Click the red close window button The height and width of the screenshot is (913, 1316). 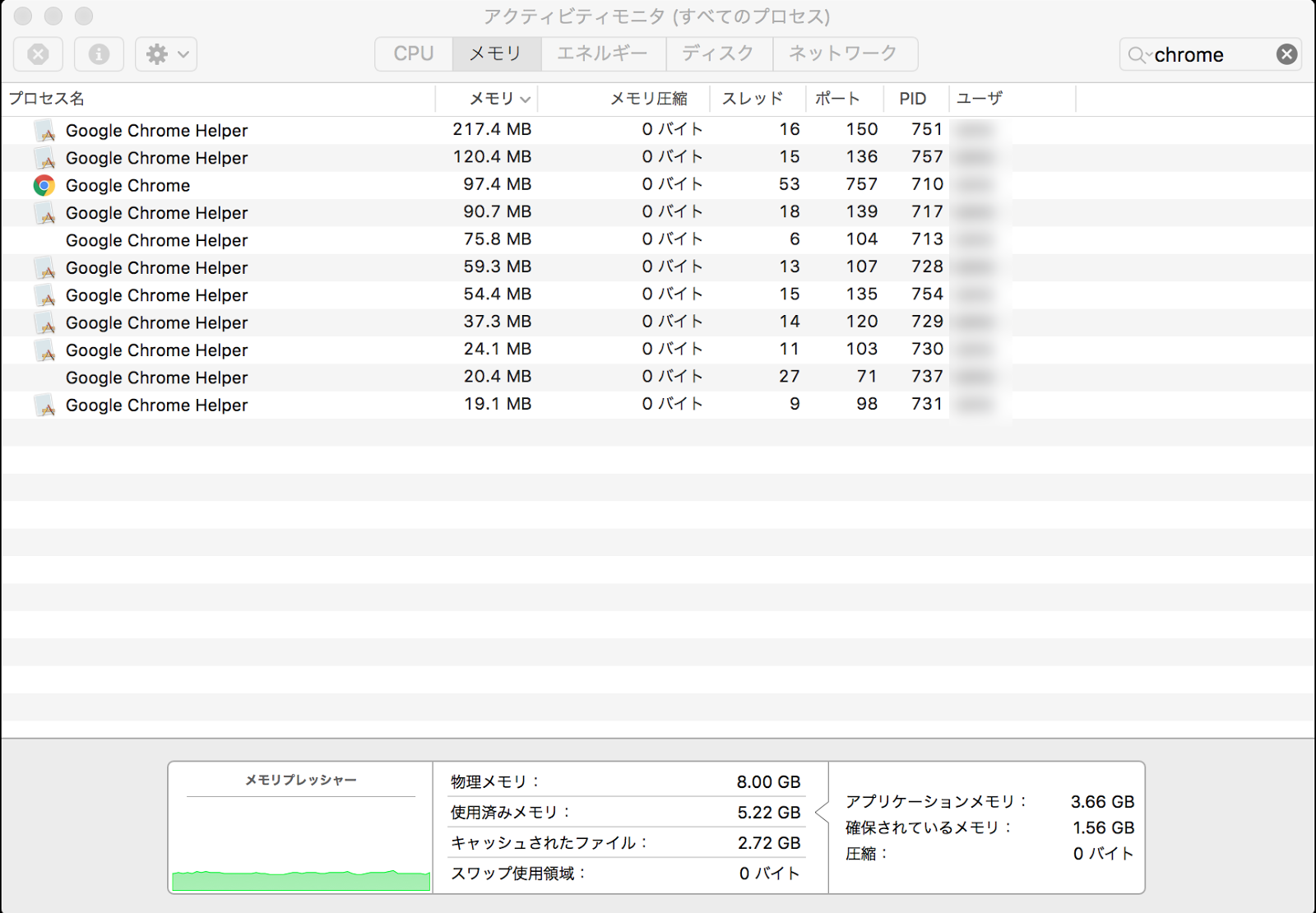click(x=23, y=16)
